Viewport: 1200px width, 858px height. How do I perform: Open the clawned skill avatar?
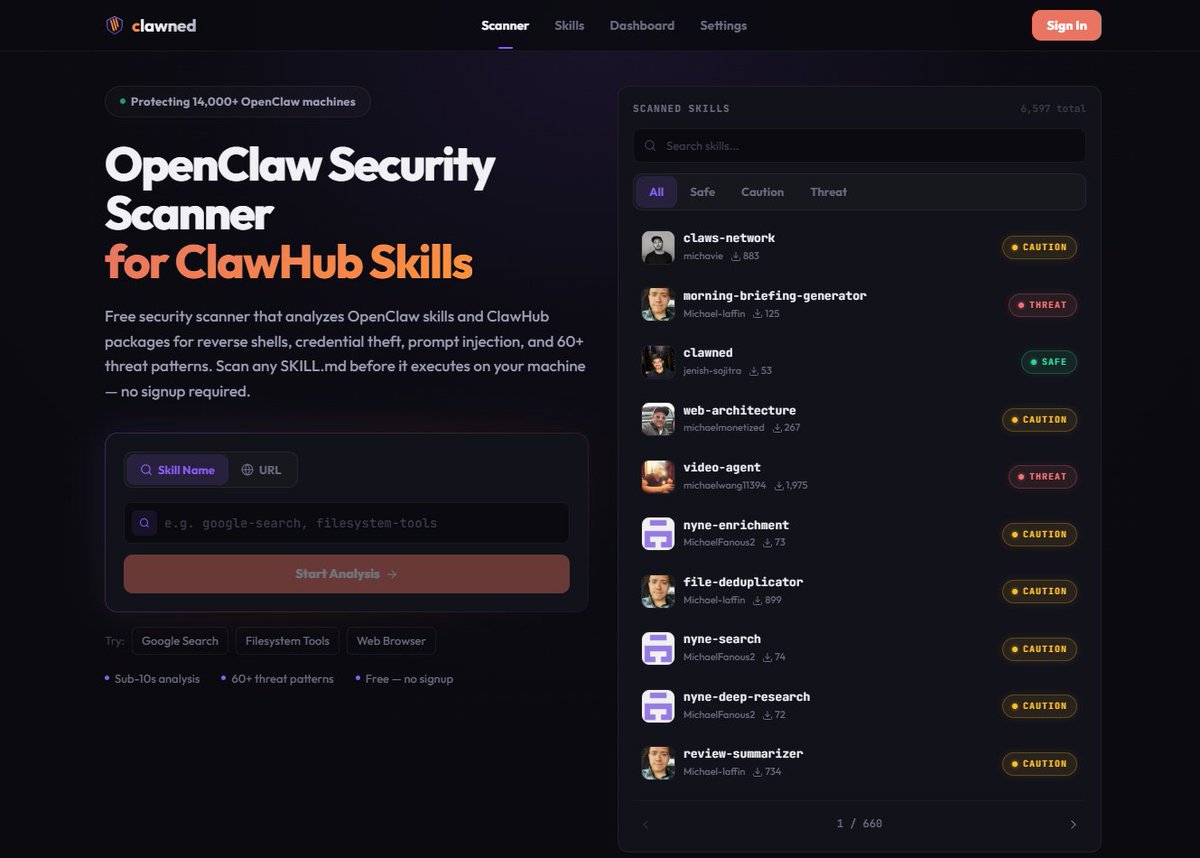(x=658, y=362)
